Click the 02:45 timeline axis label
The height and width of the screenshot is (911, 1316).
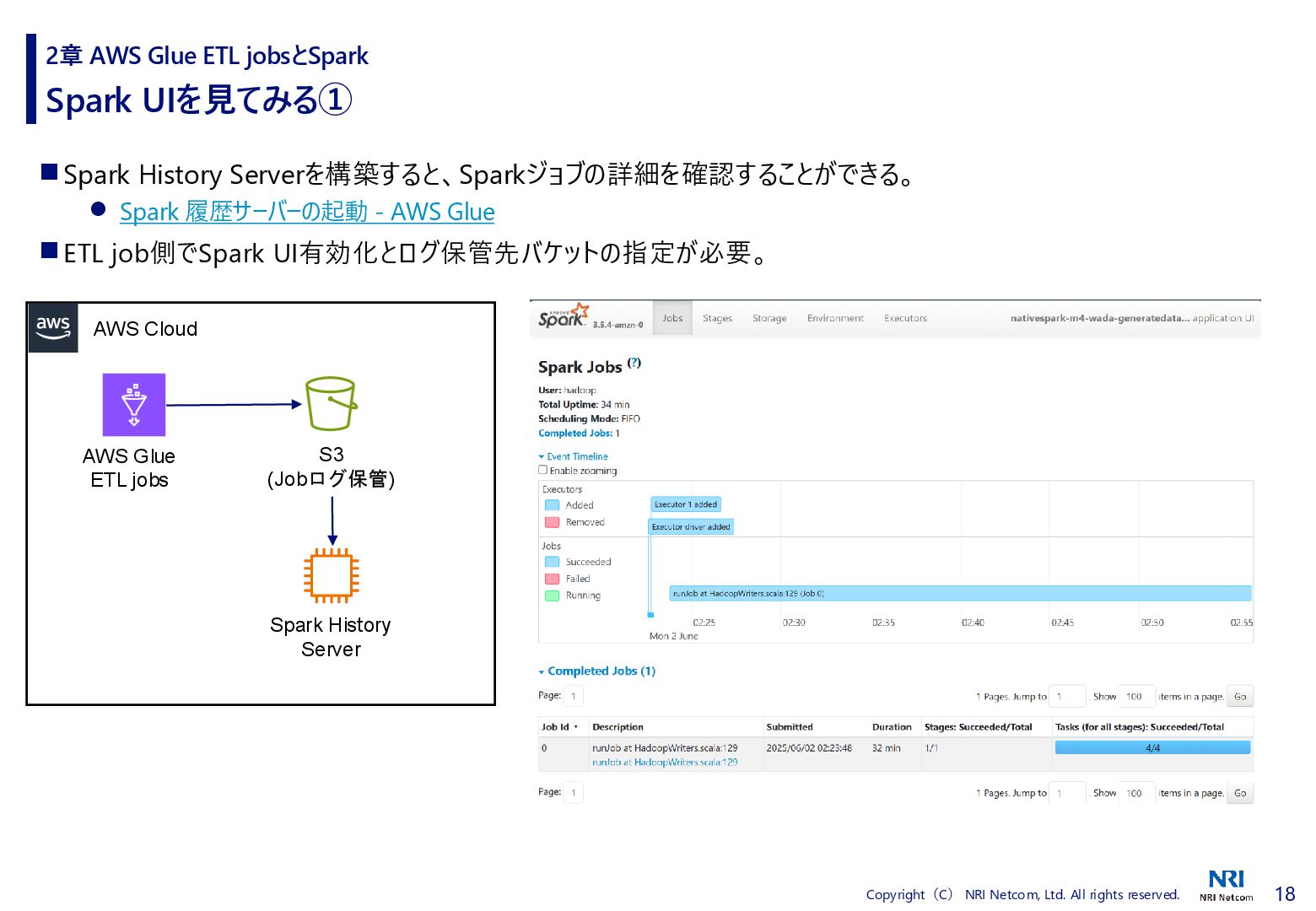(x=1063, y=623)
